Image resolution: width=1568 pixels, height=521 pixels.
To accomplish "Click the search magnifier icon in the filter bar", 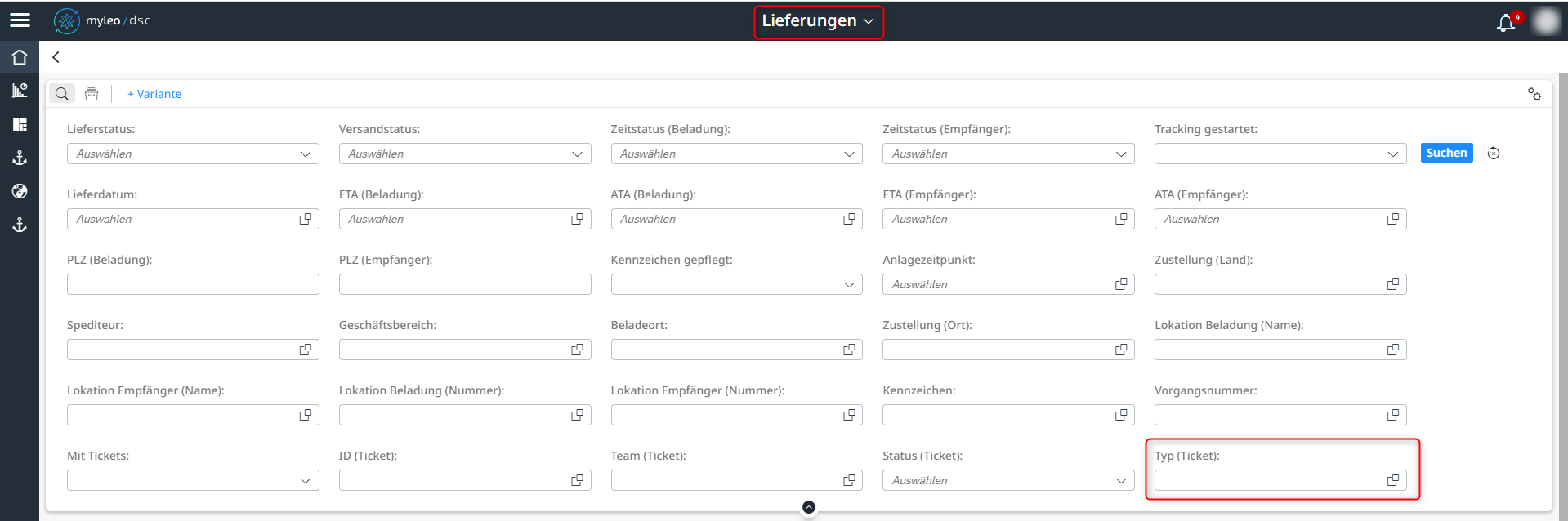I will click(62, 93).
